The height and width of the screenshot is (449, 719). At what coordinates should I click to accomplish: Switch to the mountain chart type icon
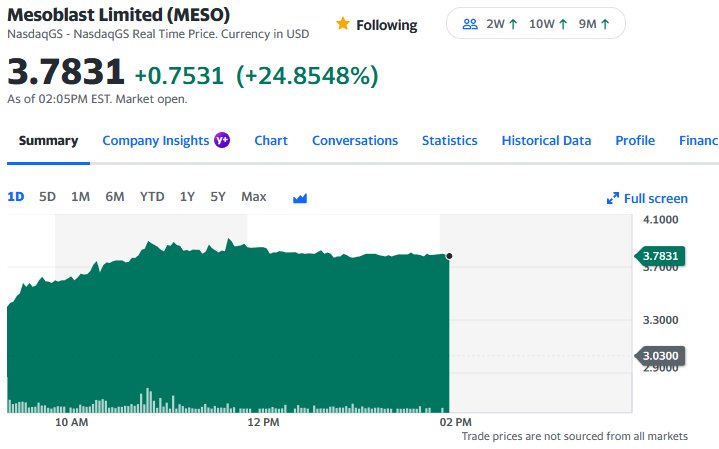coord(299,198)
